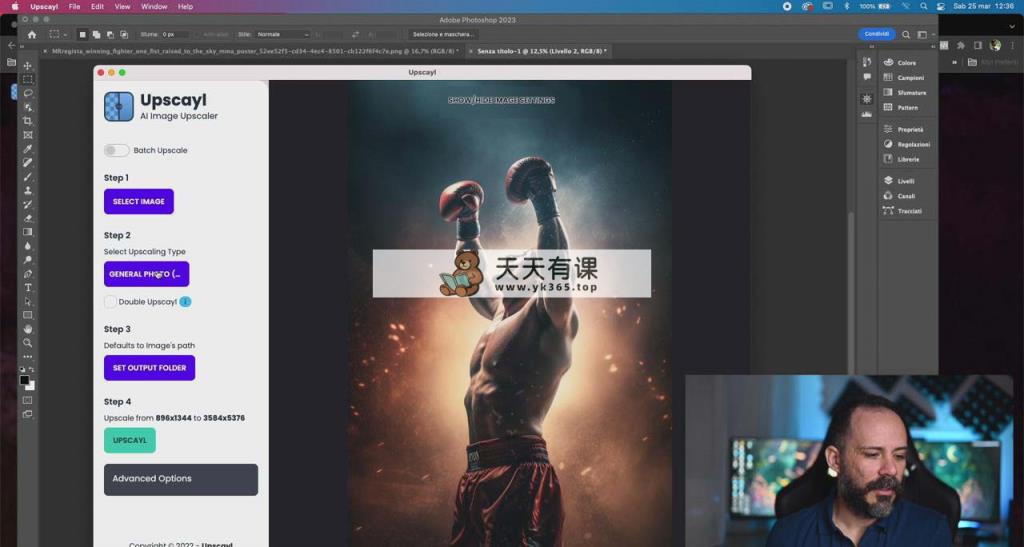Toggle Quick Mask mode icon

tap(27, 400)
